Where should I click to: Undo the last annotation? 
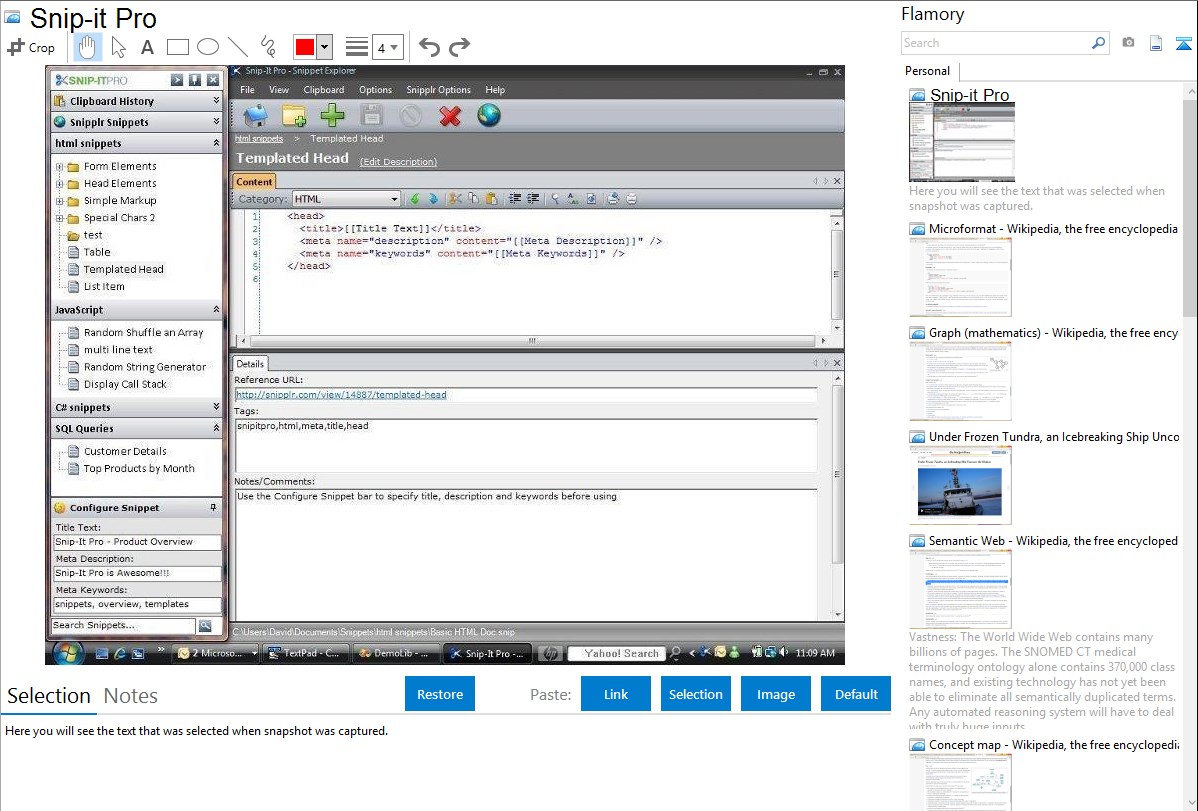coord(429,47)
